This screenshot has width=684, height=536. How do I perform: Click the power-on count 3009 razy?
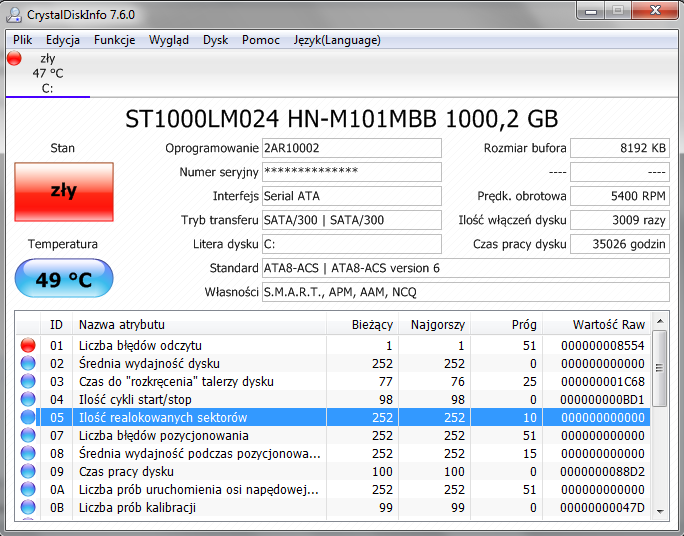tap(620, 220)
